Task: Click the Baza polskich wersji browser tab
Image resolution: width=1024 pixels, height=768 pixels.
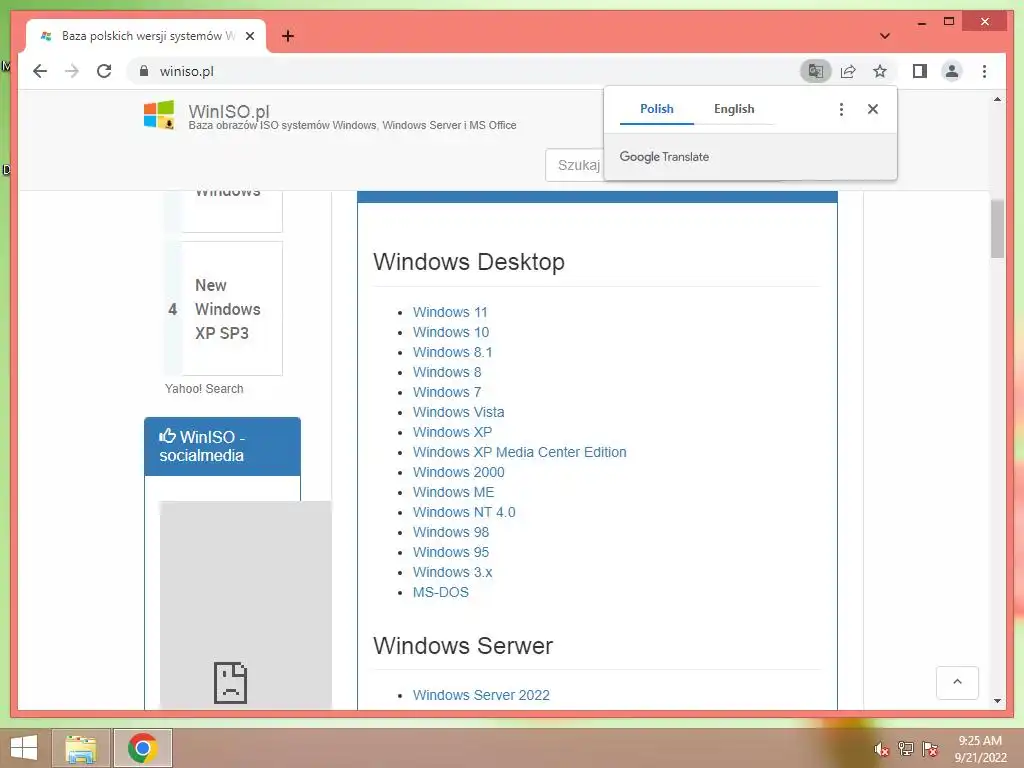Action: pos(144,36)
